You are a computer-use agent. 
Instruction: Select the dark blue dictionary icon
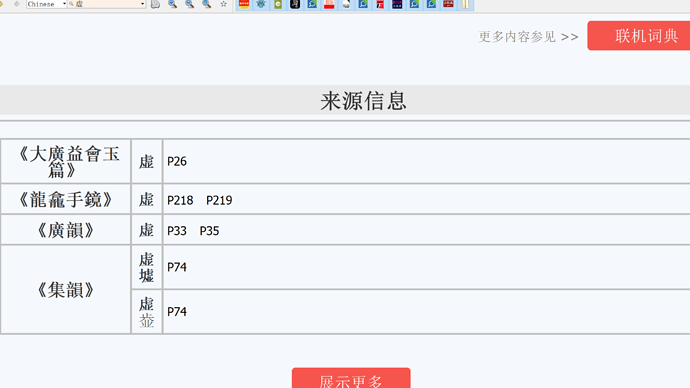(x=397, y=4)
